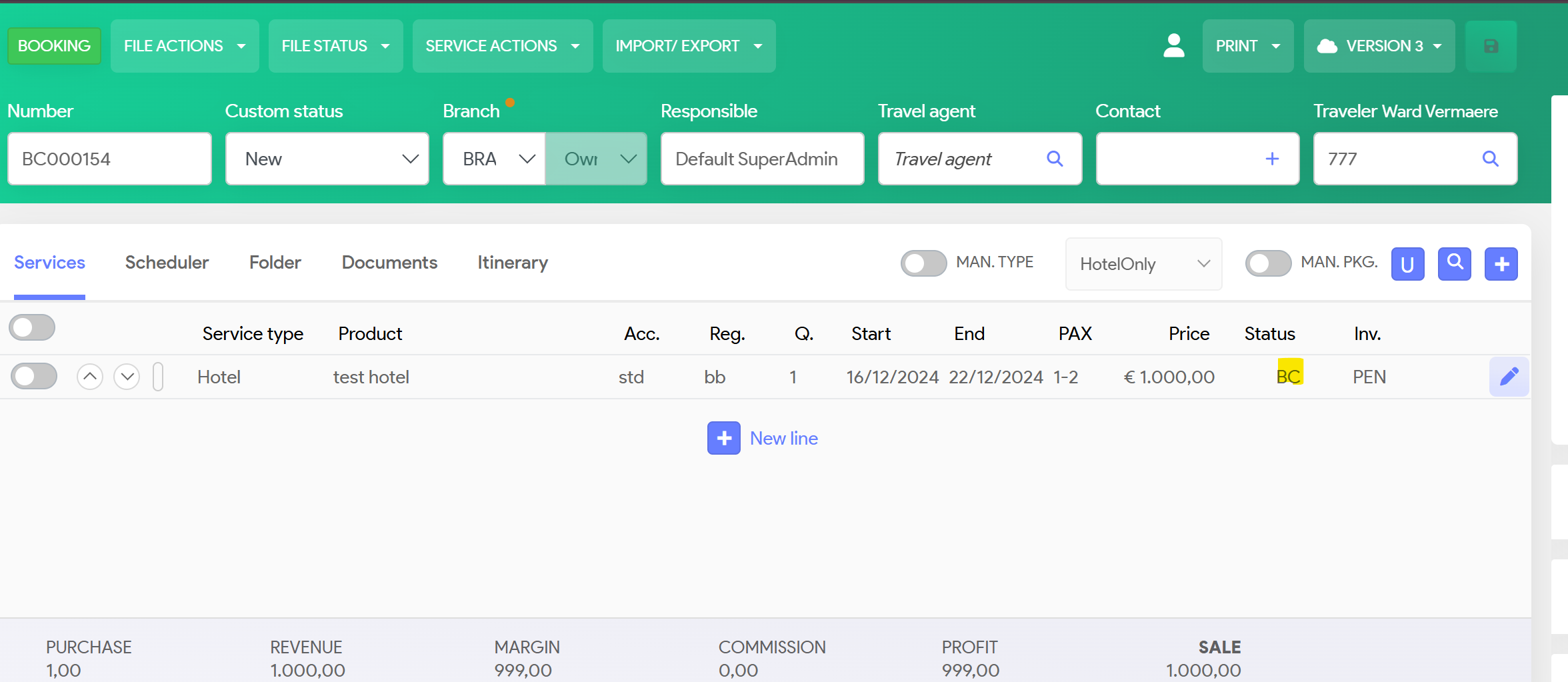1568x682 pixels.
Task: Click the Travel agent search magnifier
Action: (1054, 159)
